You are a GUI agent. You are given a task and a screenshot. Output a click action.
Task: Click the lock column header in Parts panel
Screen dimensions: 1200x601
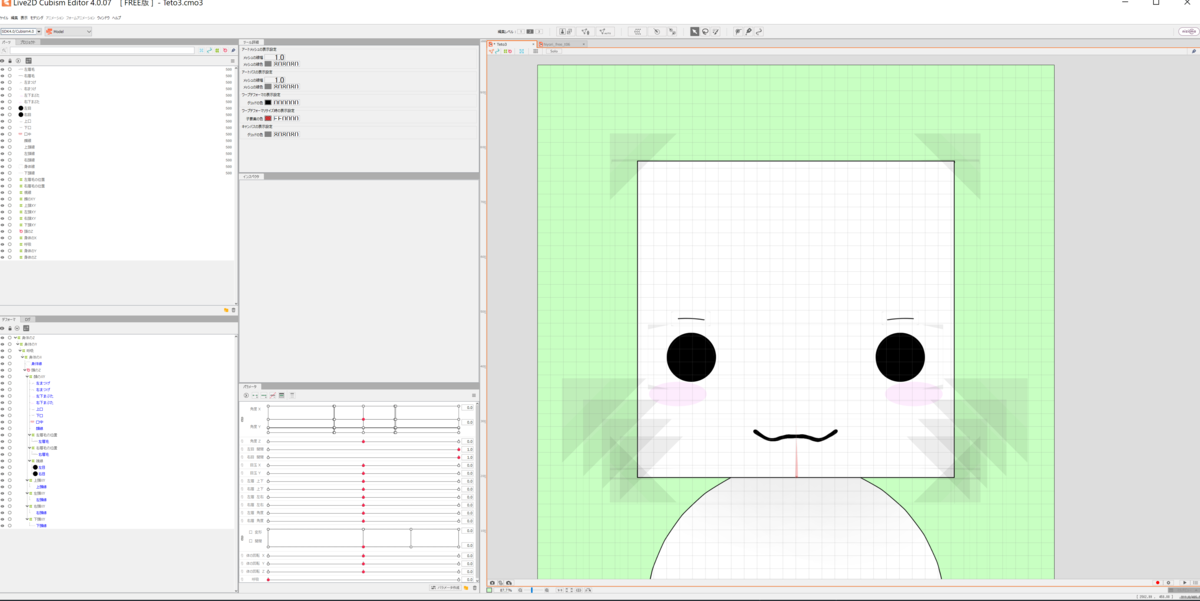point(10,61)
